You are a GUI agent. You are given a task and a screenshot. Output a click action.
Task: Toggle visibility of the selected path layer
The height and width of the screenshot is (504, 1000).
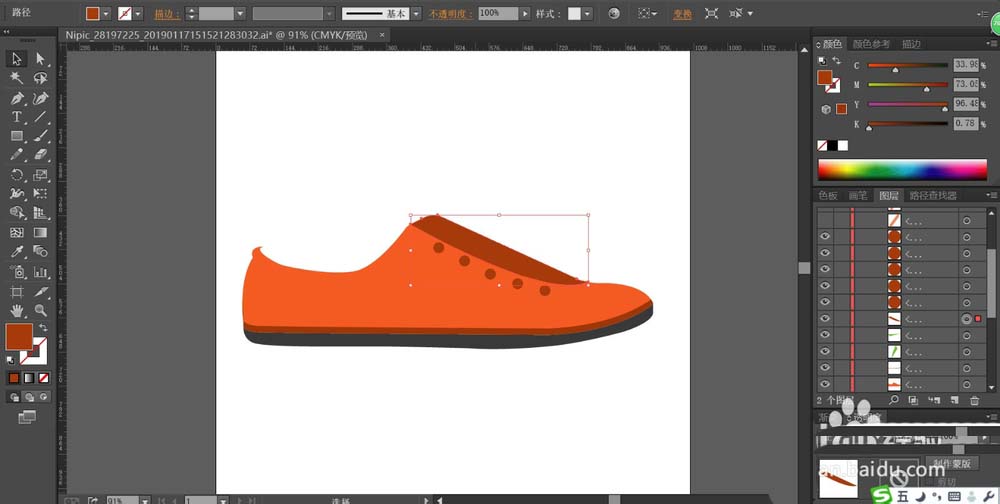coord(825,319)
